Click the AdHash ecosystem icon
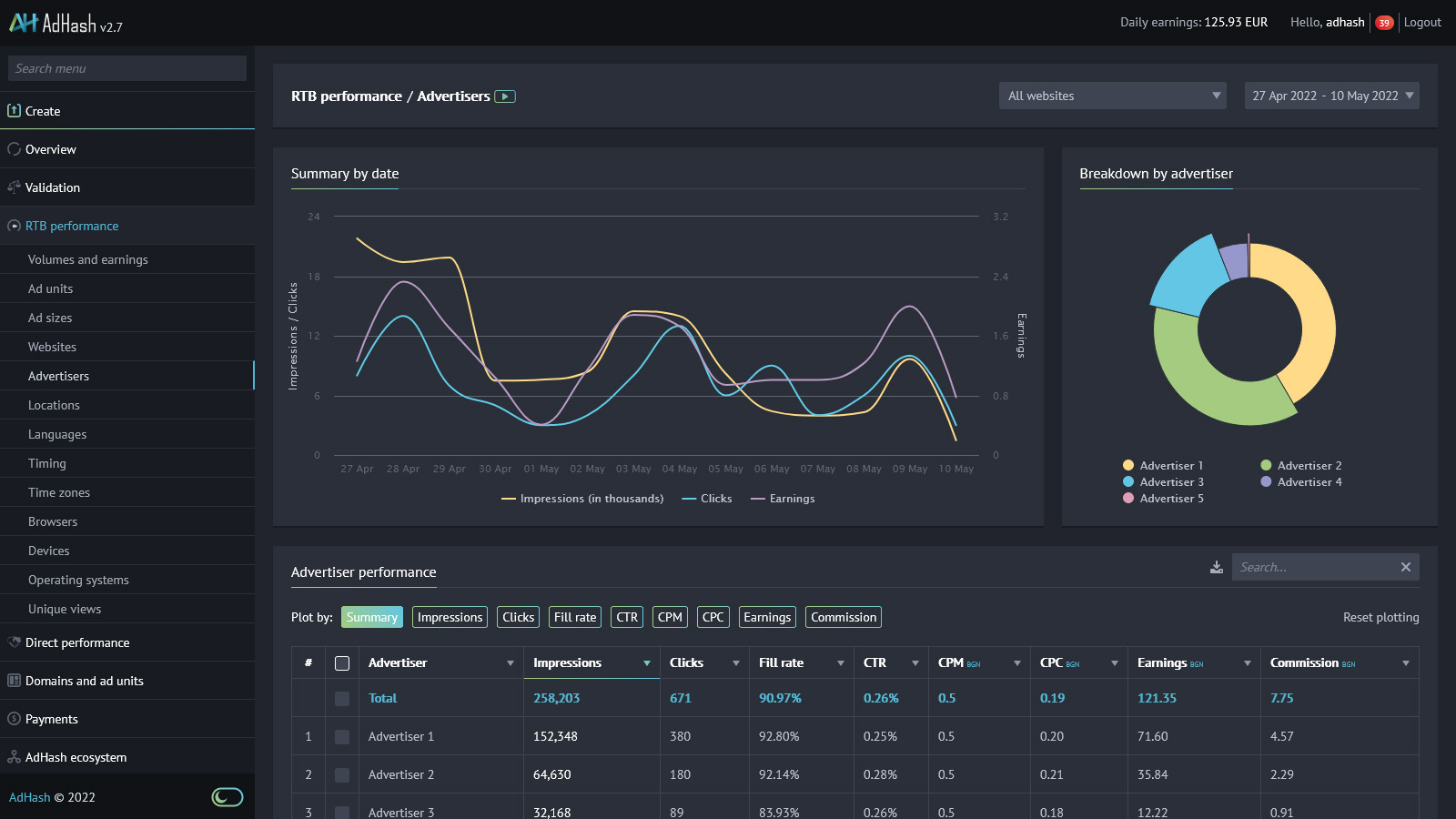The height and width of the screenshot is (819, 1456). [x=14, y=757]
